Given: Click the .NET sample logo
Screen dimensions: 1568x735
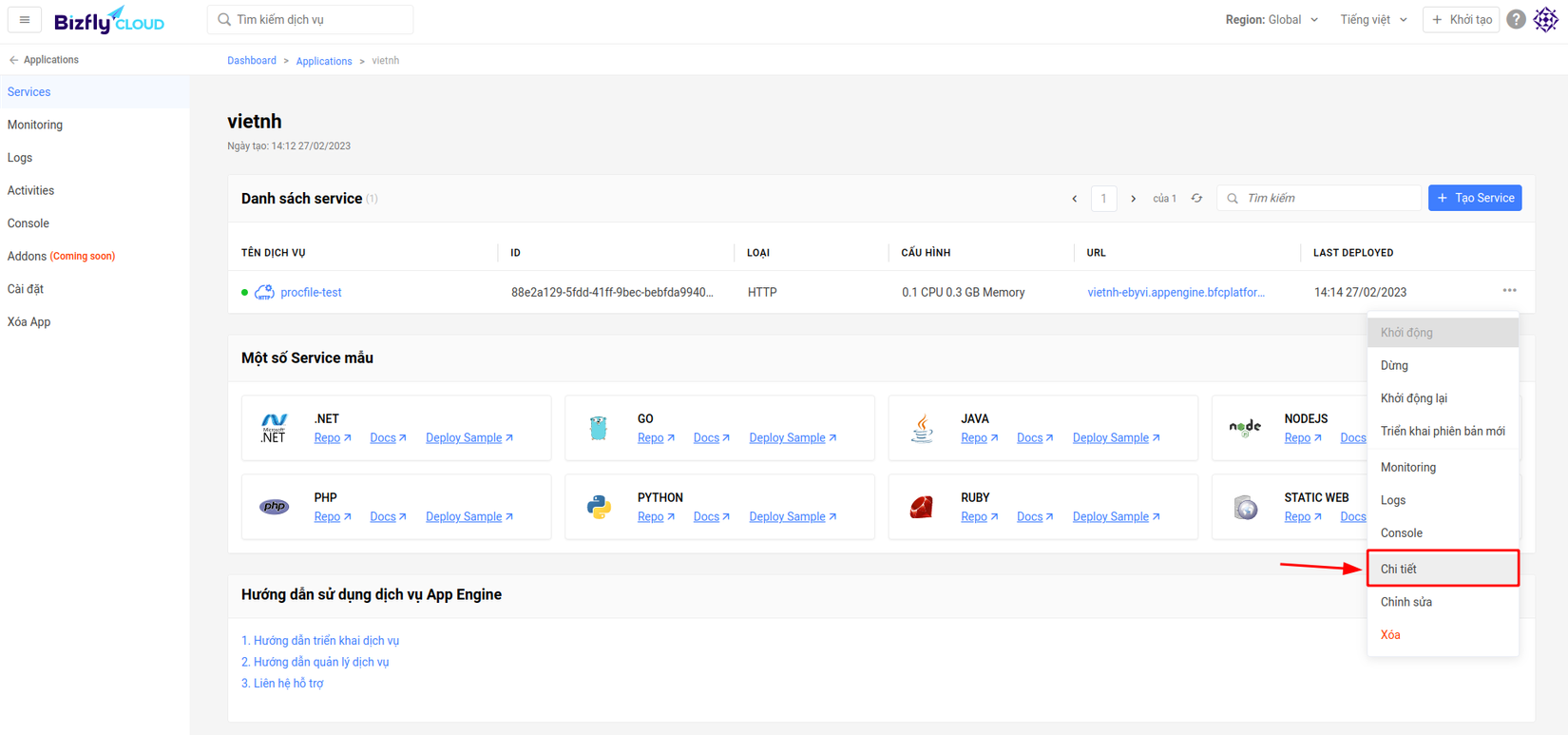Looking at the screenshot, I should [x=274, y=428].
